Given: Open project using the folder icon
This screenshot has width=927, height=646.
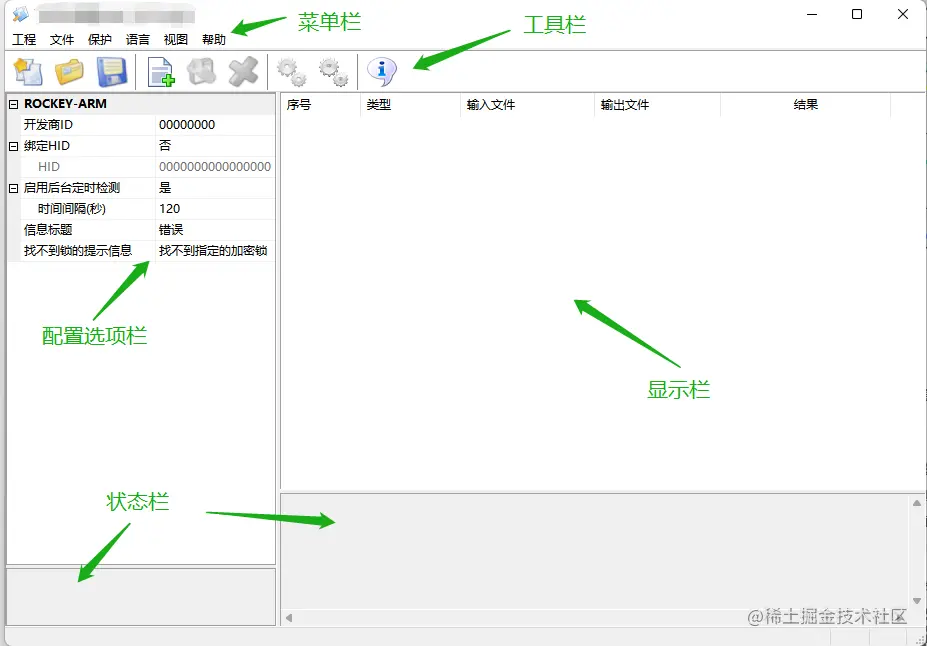Looking at the screenshot, I should 69,72.
